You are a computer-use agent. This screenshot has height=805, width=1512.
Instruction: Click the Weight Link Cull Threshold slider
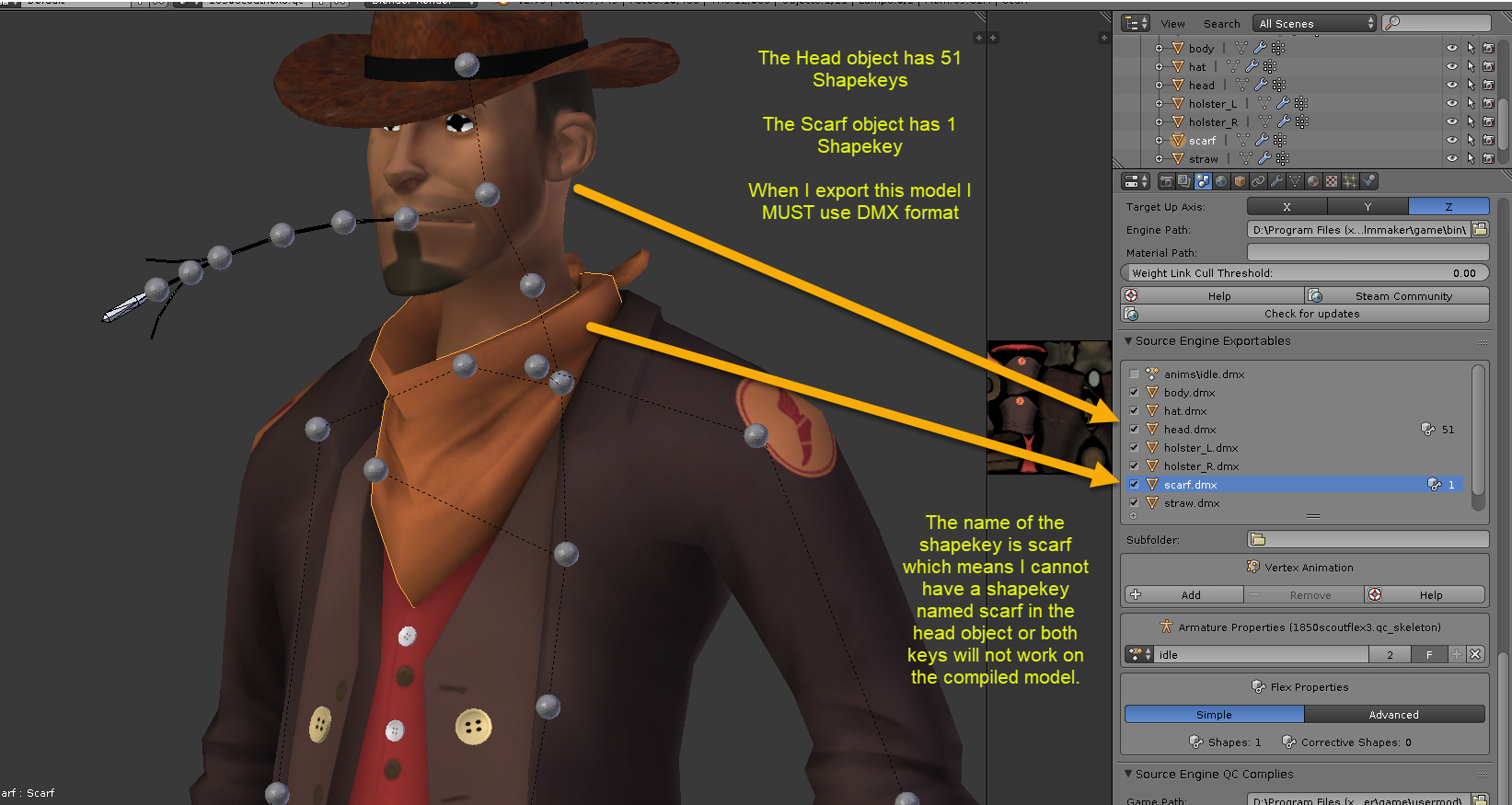pos(1304,273)
